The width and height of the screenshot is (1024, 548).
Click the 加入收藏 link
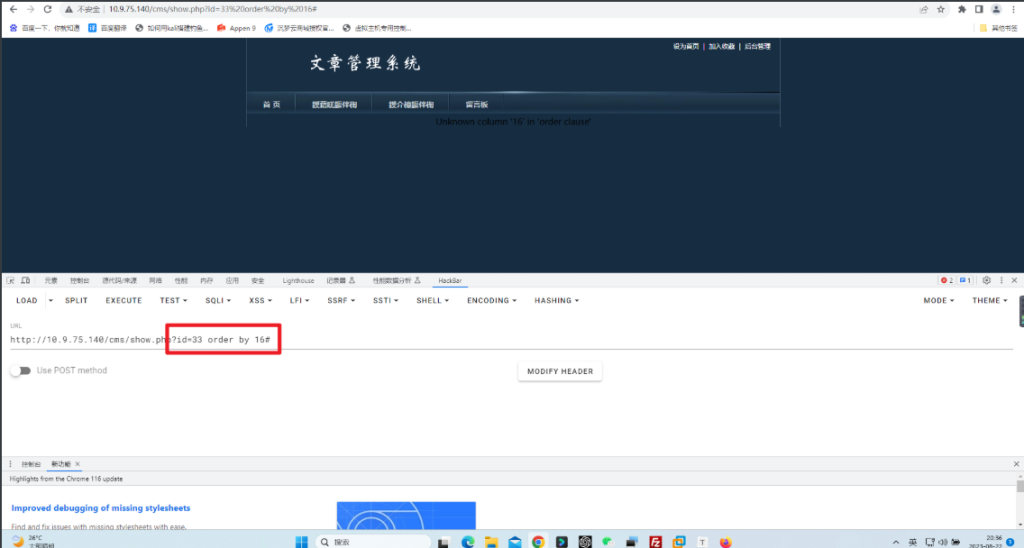click(x=722, y=46)
